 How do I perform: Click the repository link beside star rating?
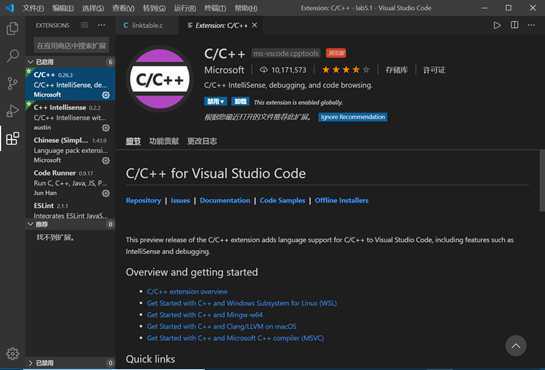[397, 70]
